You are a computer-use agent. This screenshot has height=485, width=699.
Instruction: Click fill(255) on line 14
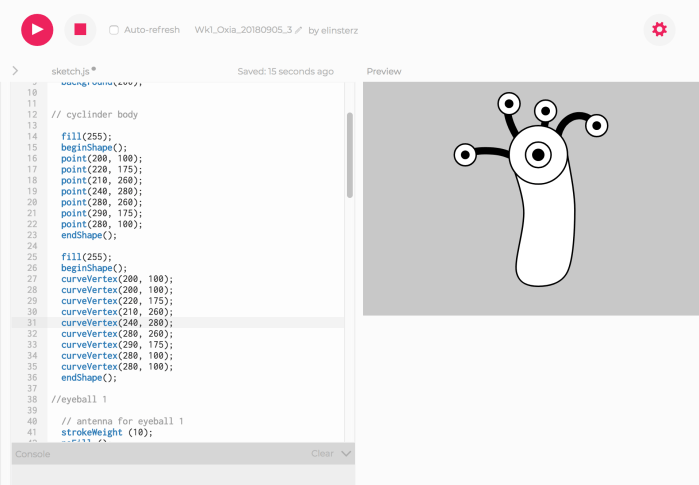(86, 136)
